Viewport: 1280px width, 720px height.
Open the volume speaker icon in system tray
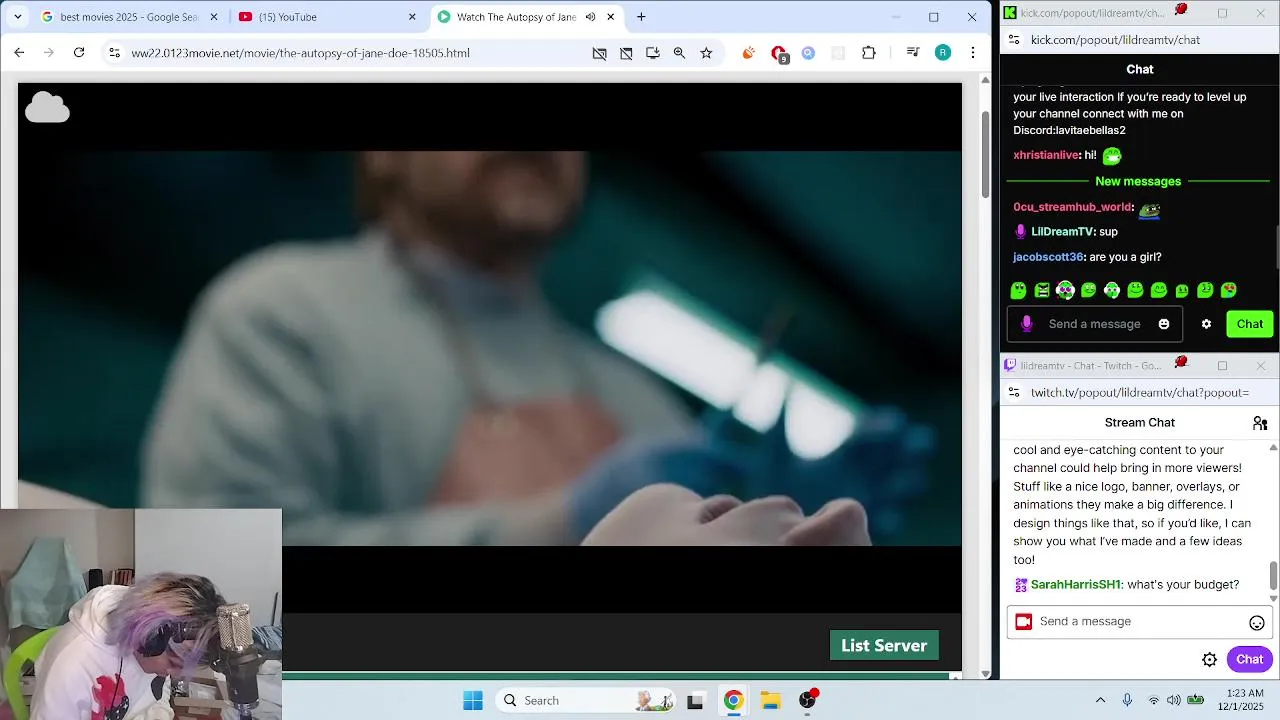[x=1174, y=700]
